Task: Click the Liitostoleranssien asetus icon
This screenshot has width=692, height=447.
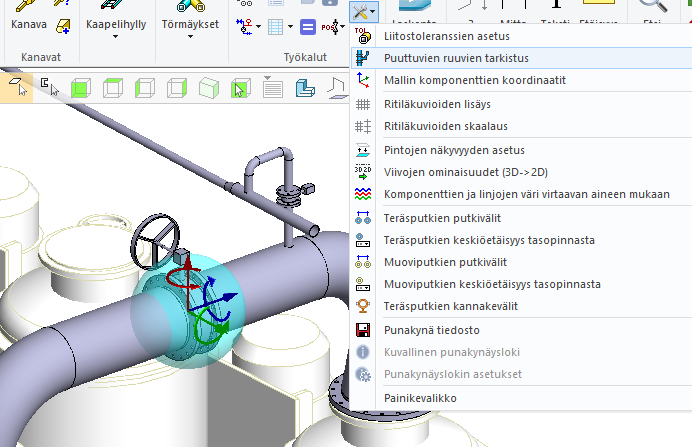Action: click(364, 36)
